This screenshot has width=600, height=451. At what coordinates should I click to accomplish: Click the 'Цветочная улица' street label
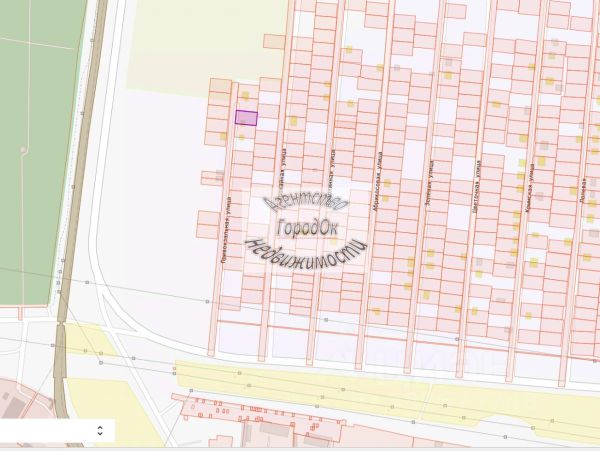pyautogui.click(x=477, y=186)
